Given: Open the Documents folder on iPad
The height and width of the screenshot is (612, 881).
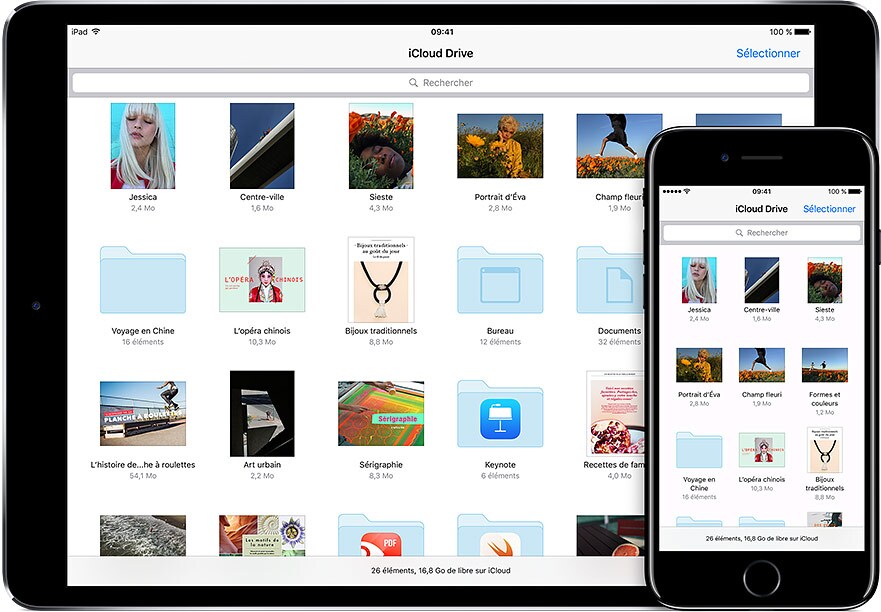Looking at the screenshot, I should [611, 279].
